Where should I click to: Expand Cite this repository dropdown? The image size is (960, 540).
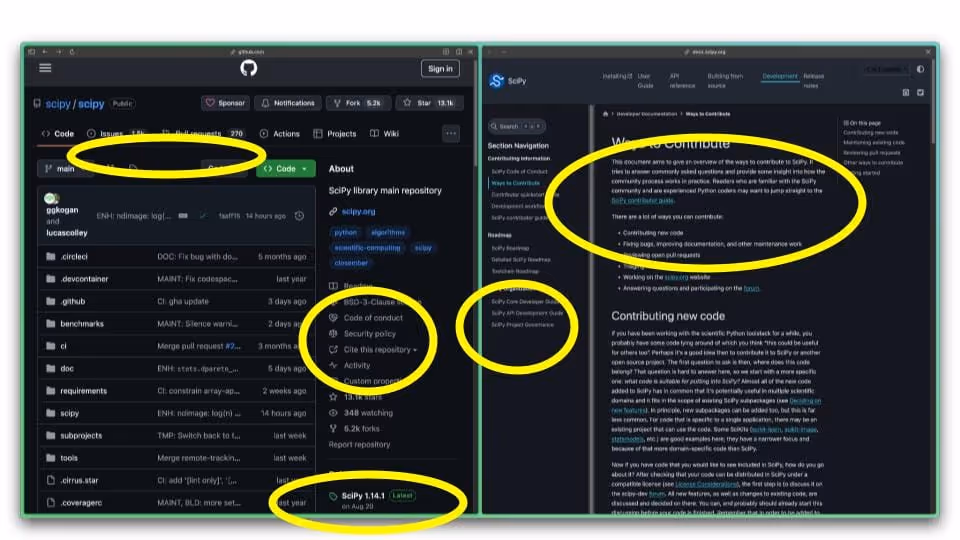[380, 350]
